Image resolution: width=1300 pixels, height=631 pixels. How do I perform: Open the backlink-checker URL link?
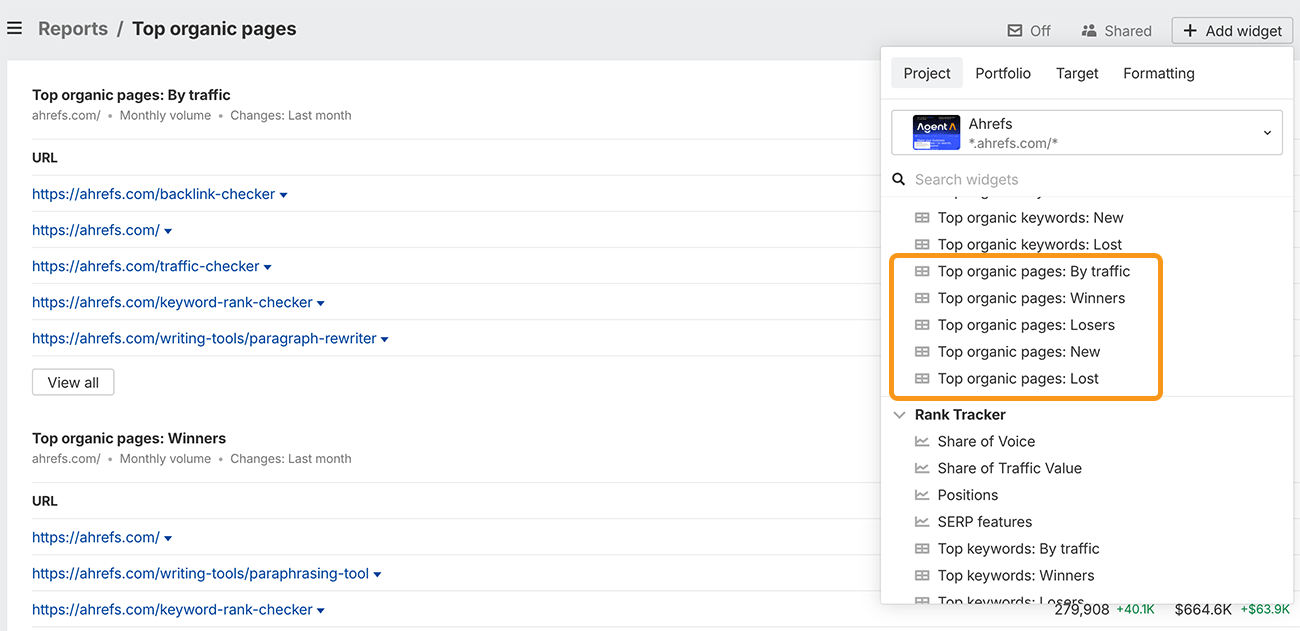[153, 194]
